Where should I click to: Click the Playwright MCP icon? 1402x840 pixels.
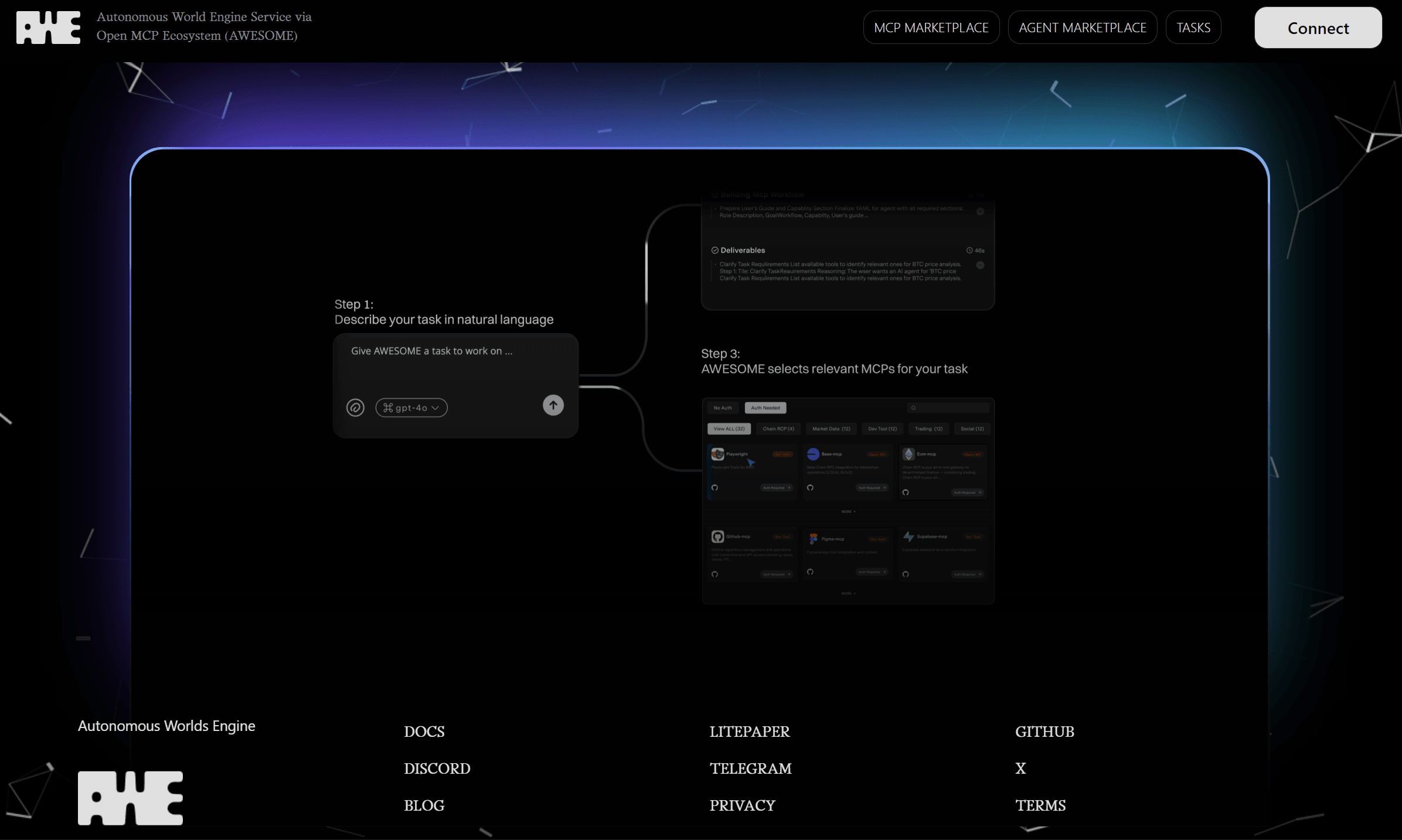pyautogui.click(x=717, y=454)
